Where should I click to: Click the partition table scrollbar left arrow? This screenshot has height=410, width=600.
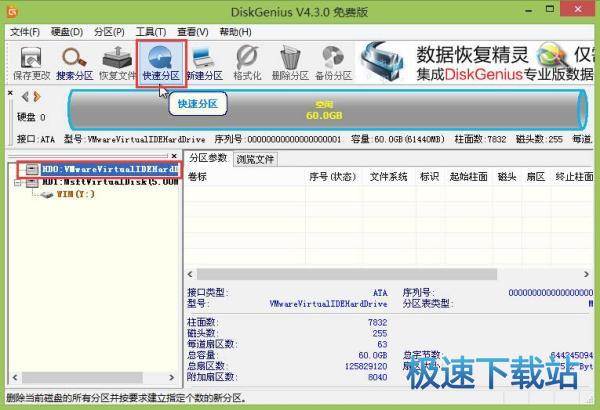191,274
